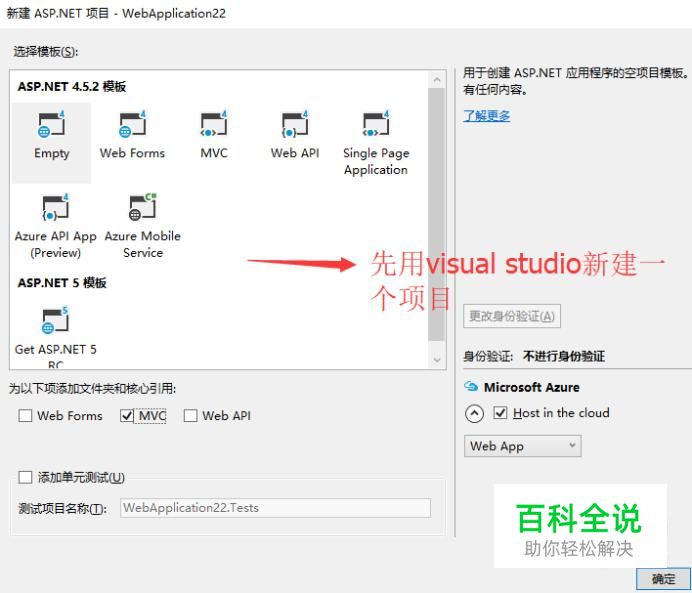Choose the Web API template icon

tap(295, 125)
